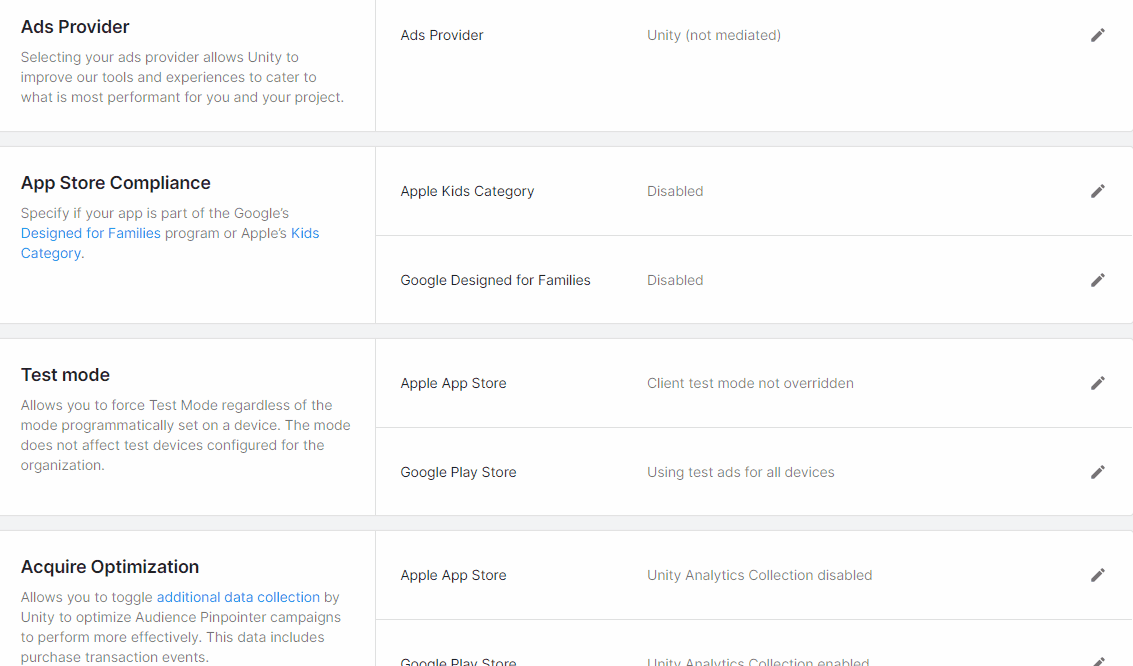The width and height of the screenshot is (1133, 666).
Task: Edit the Ads Provider setting
Action: [1097, 35]
